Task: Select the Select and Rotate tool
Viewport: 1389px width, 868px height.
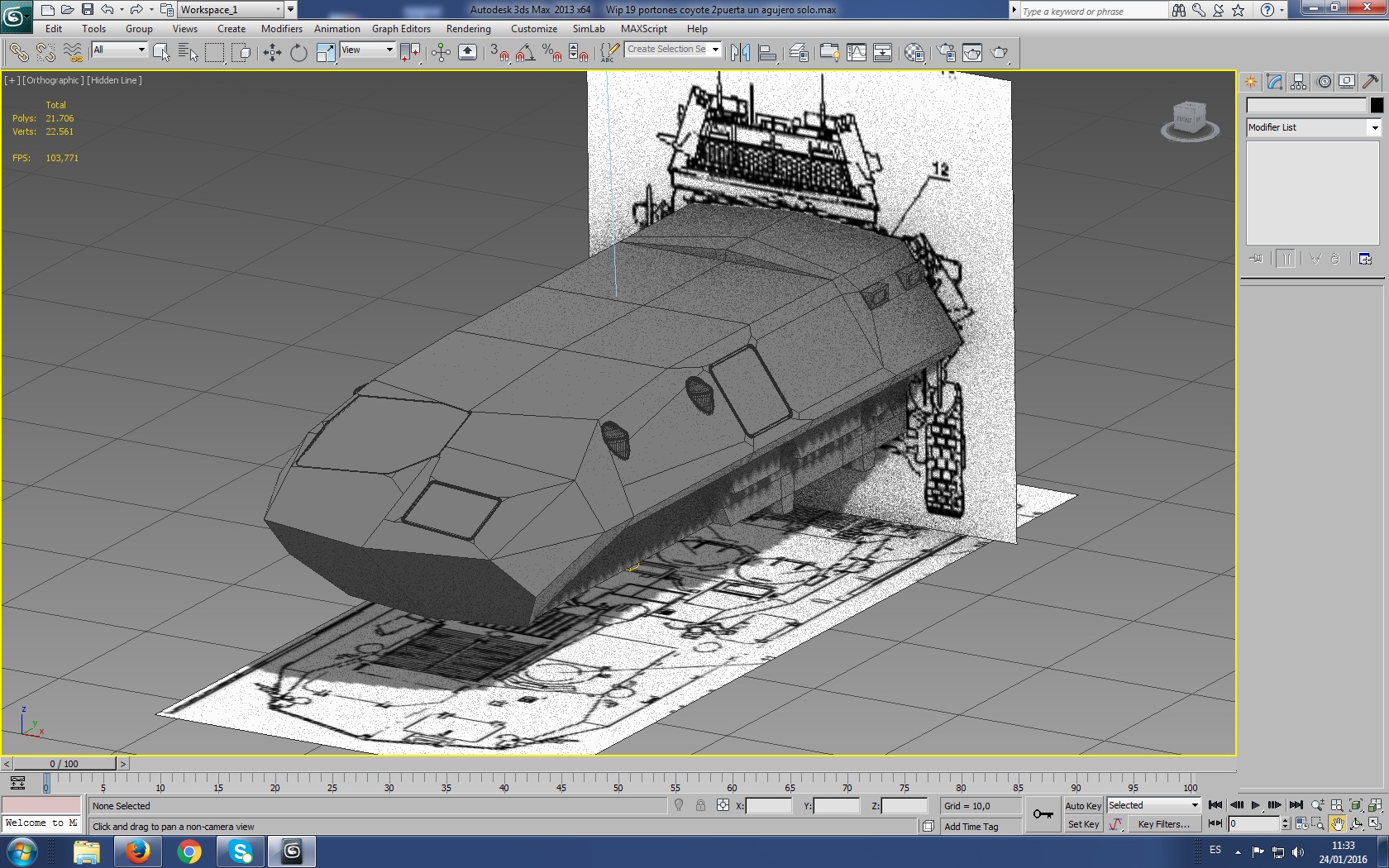Action: tap(298, 53)
